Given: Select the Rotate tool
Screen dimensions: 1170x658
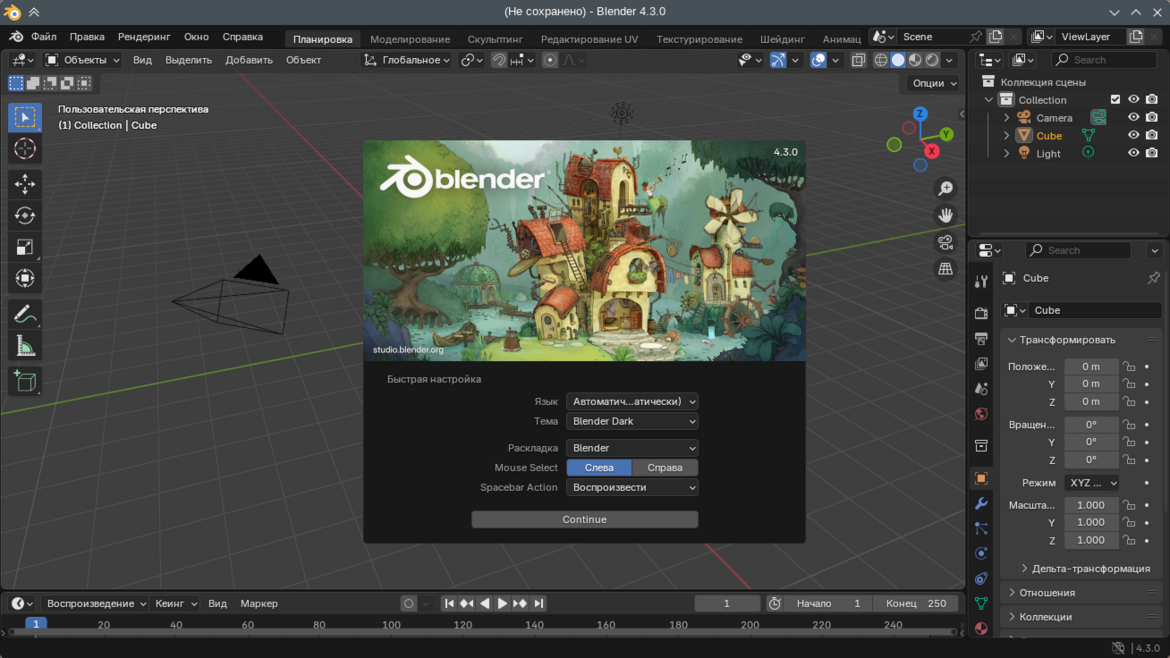Looking at the screenshot, I should (25, 216).
